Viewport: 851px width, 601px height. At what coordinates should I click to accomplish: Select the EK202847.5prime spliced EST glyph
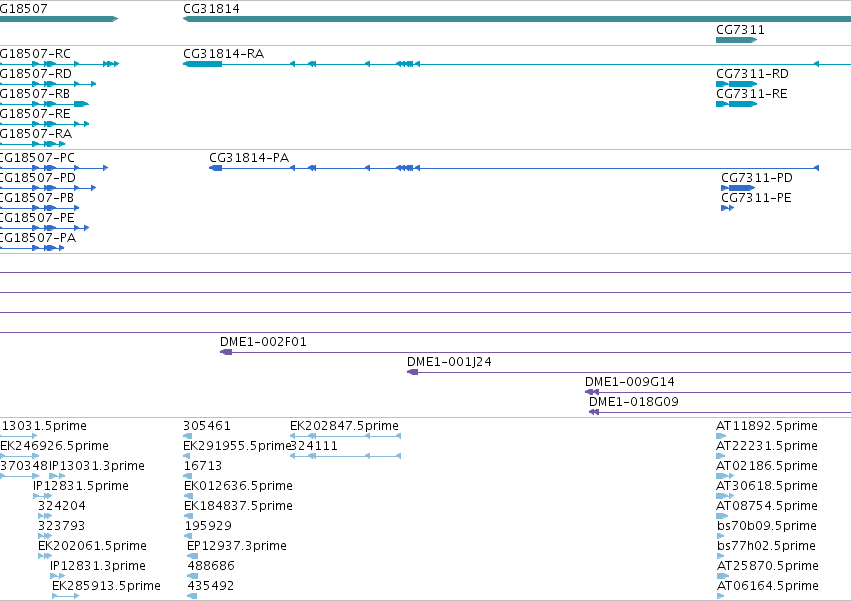click(345, 436)
